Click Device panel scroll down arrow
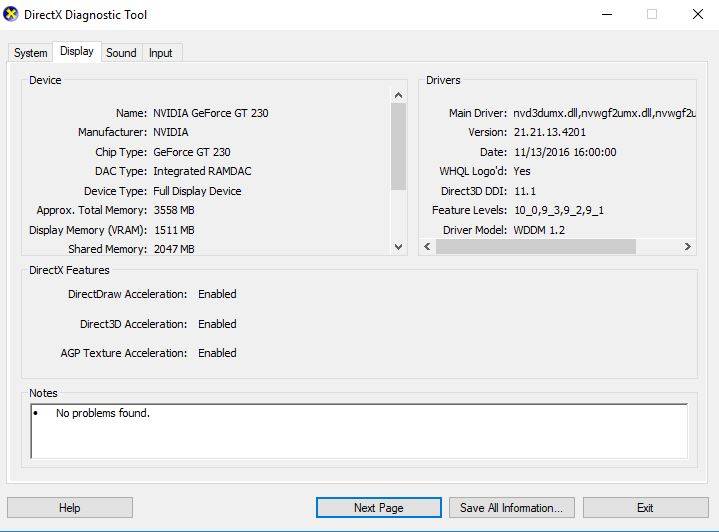The width and height of the screenshot is (719, 532). [398, 247]
